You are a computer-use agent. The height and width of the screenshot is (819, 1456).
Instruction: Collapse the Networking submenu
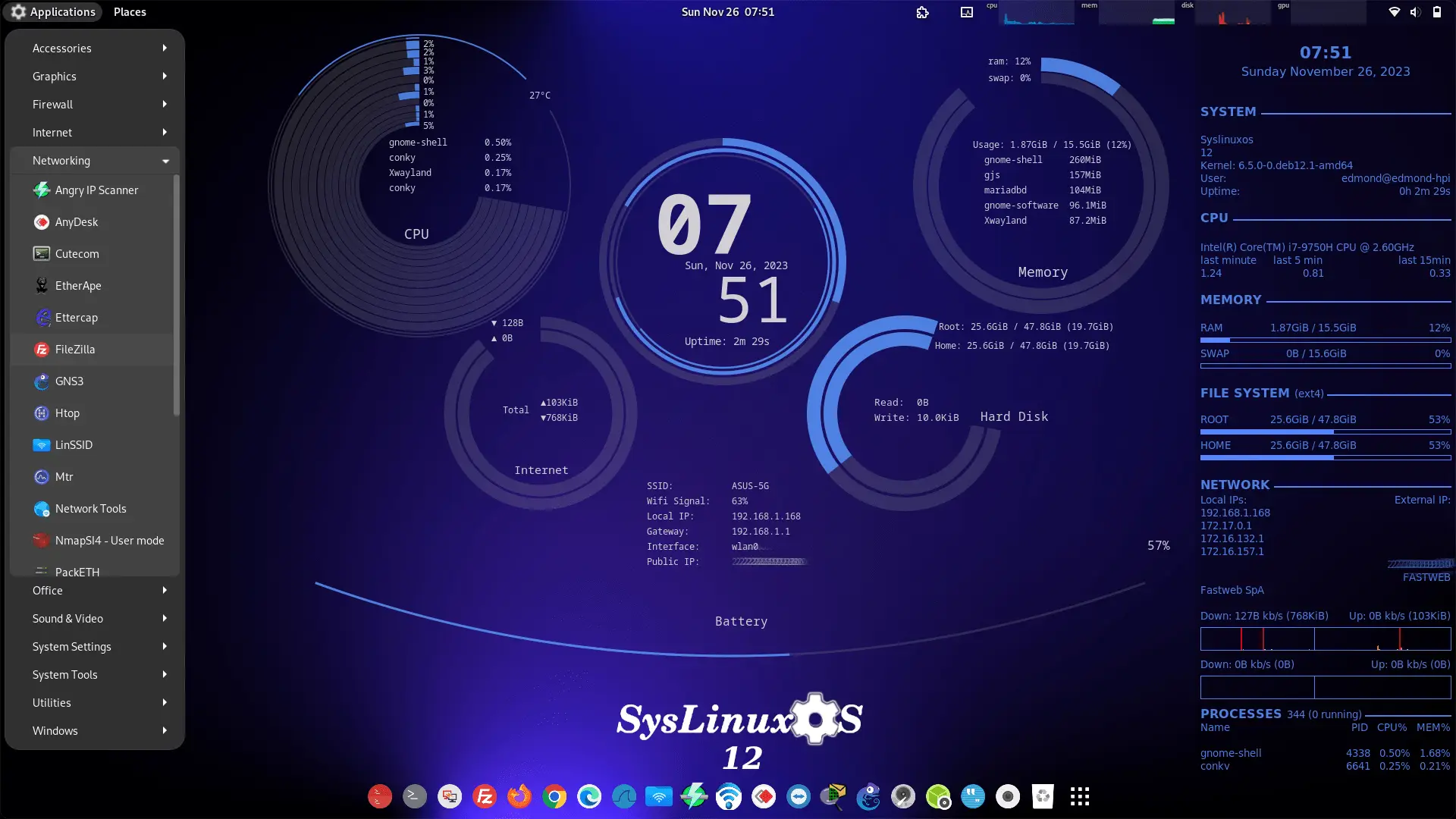(94, 160)
